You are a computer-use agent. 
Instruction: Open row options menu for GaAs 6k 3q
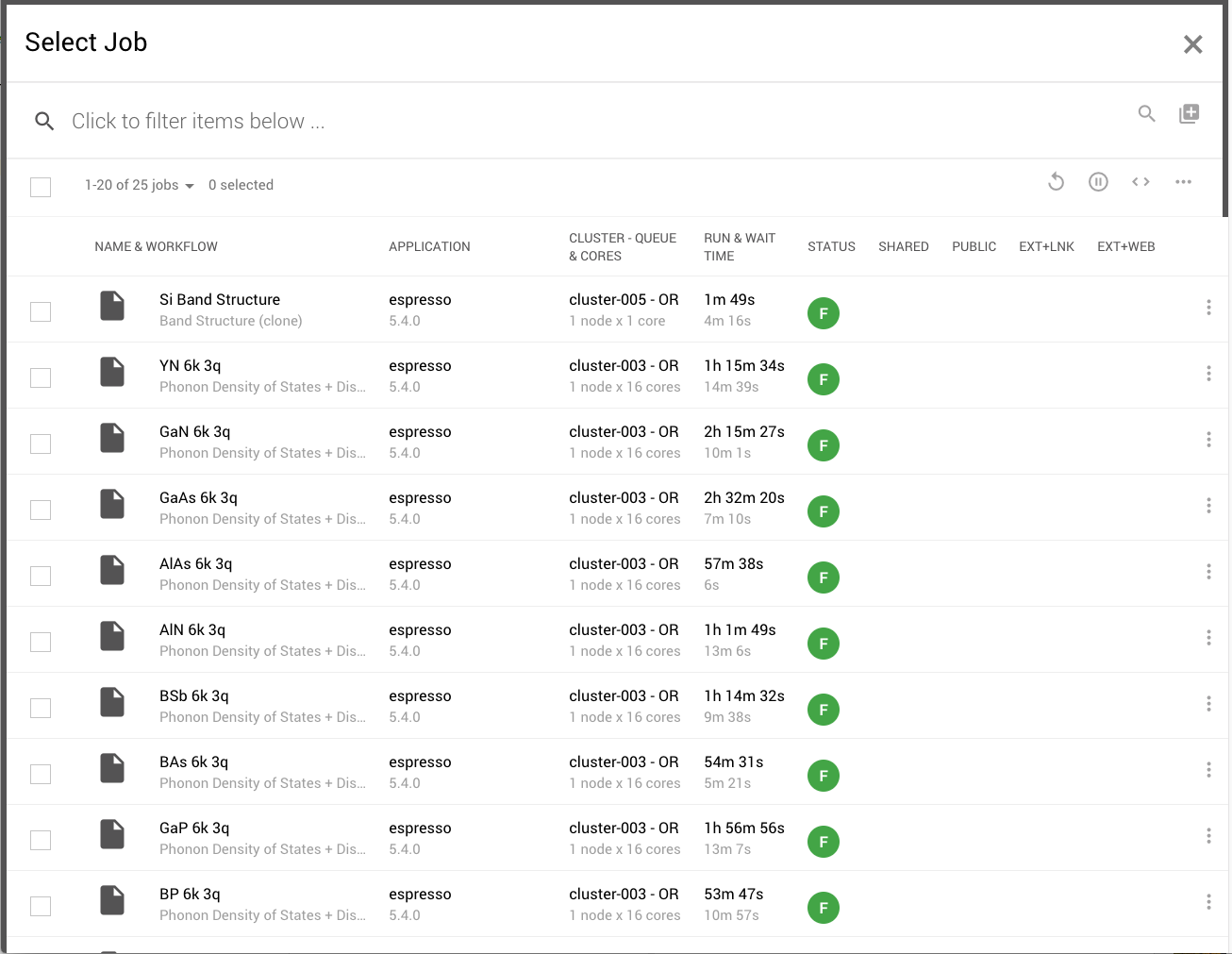[x=1207, y=506]
